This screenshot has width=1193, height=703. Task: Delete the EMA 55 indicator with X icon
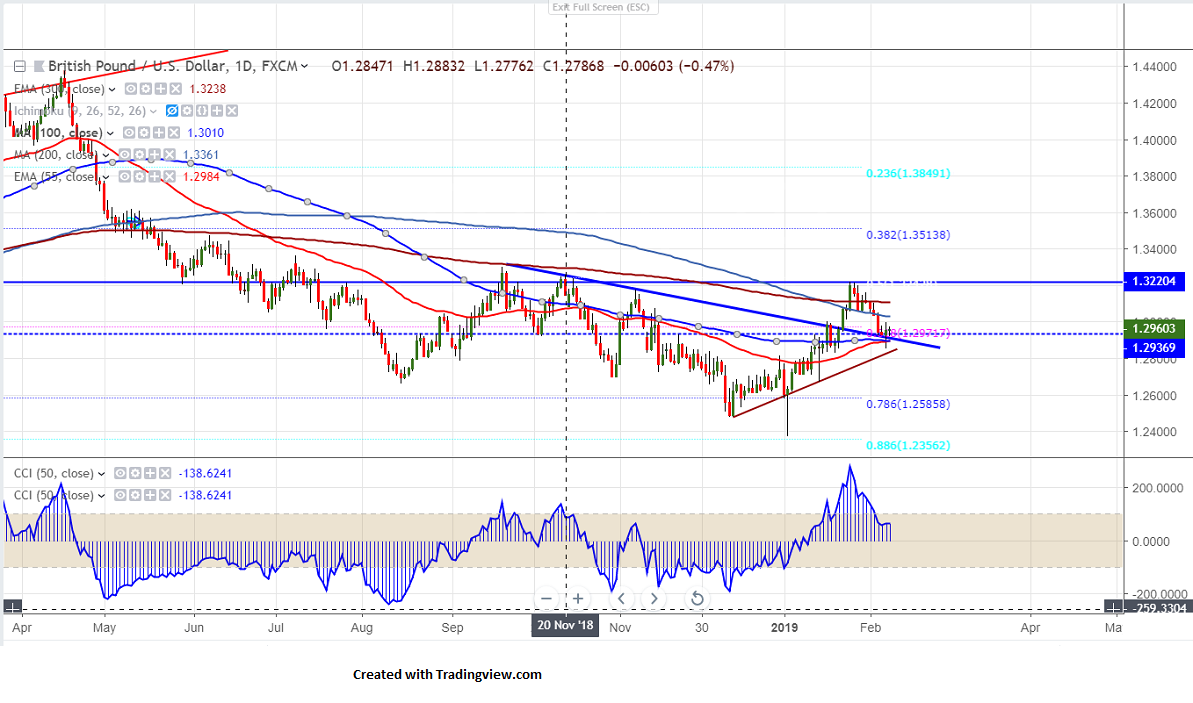[x=170, y=177]
